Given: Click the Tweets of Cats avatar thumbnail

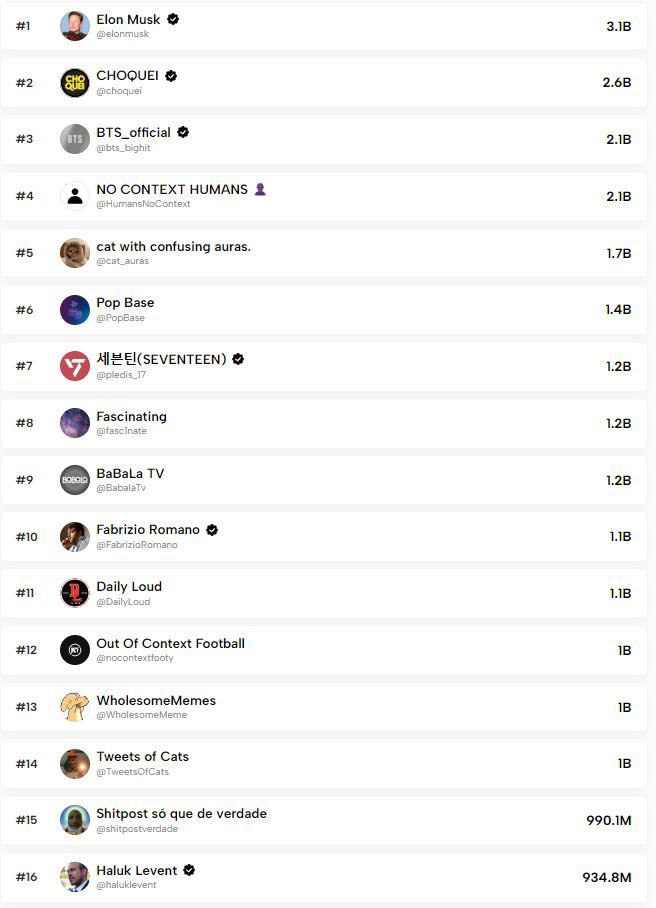Looking at the screenshot, I should click(75, 764).
